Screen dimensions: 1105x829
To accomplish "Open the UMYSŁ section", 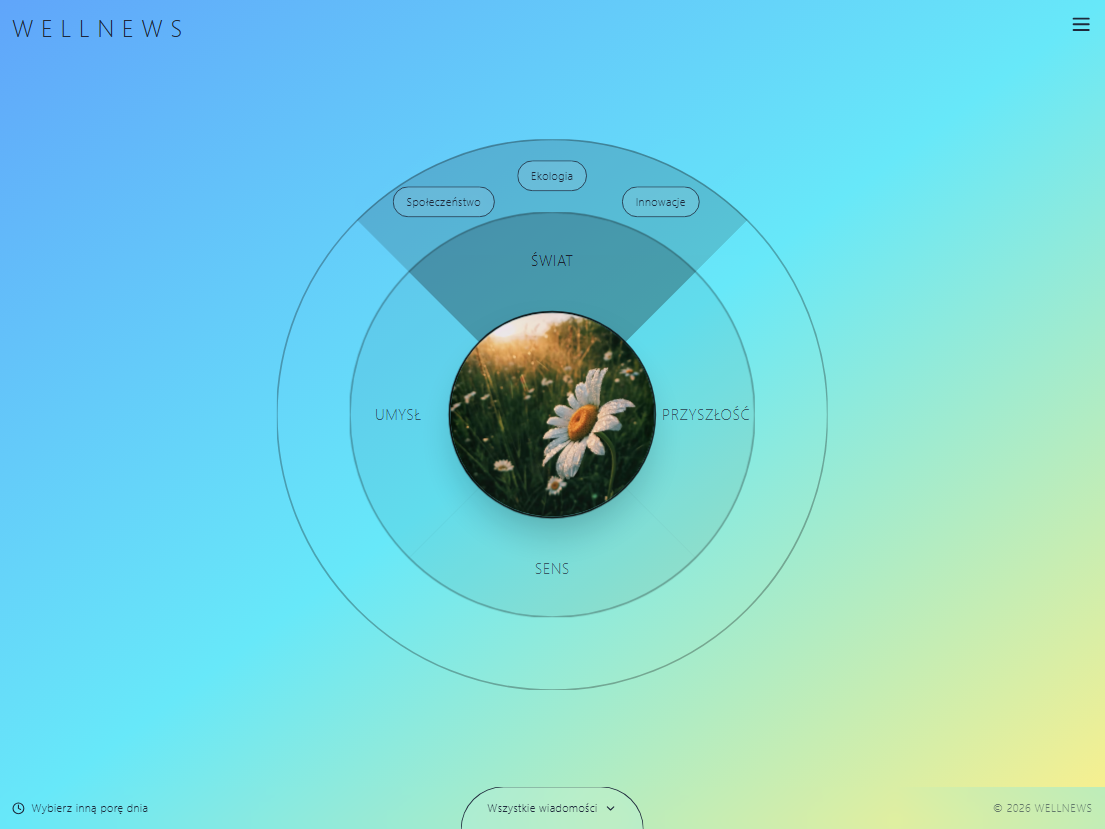I will point(397,415).
